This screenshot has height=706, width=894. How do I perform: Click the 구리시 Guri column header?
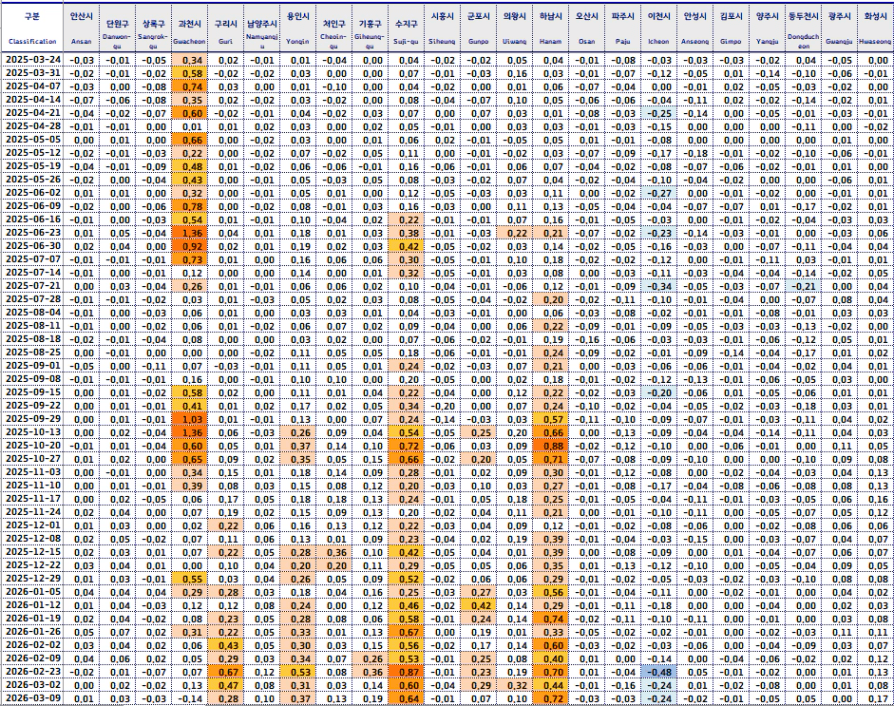pyautogui.click(x=226, y=27)
